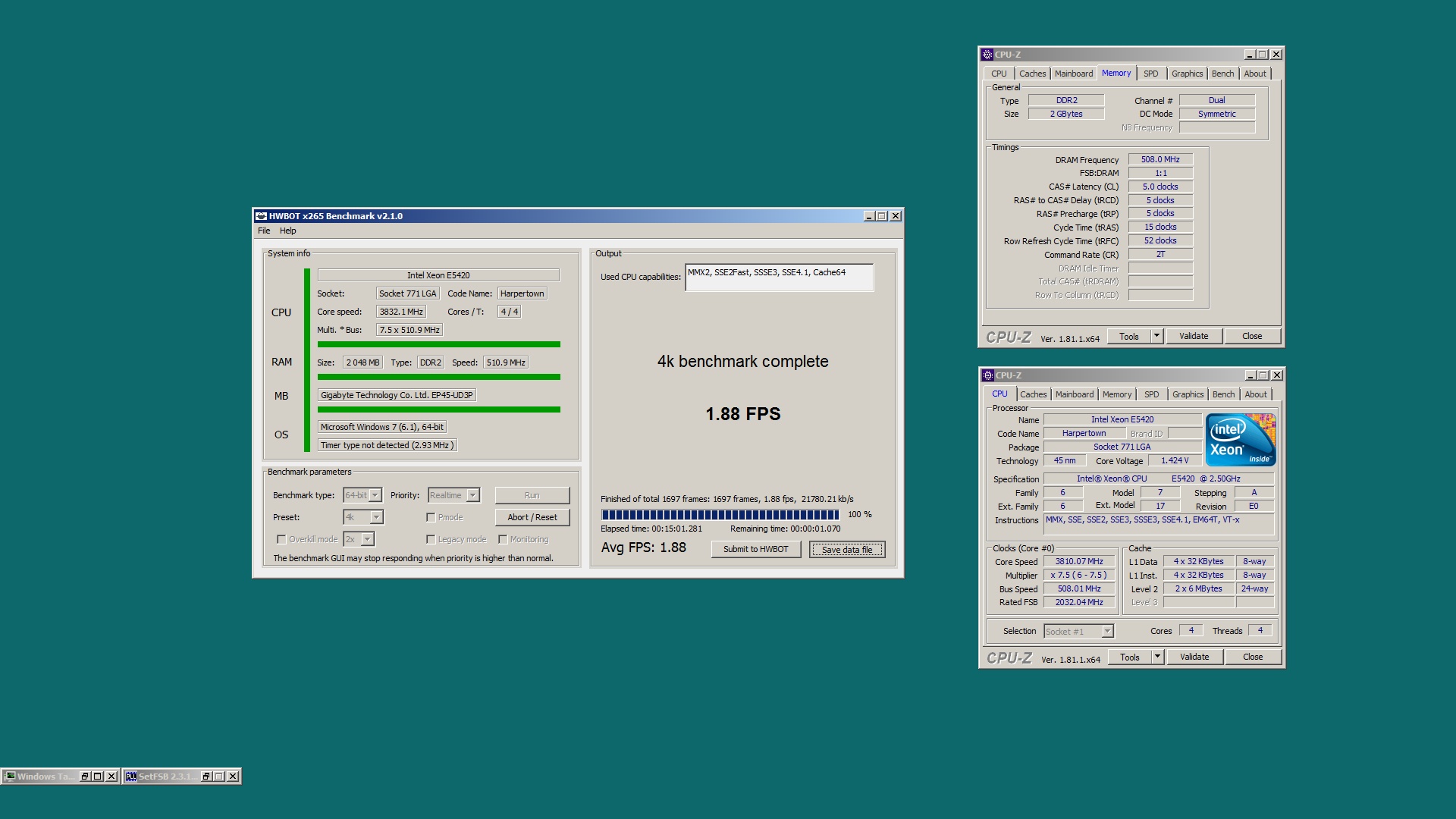
Task: Click the Microsoft Windows 7 OS field
Action: (382, 427)
